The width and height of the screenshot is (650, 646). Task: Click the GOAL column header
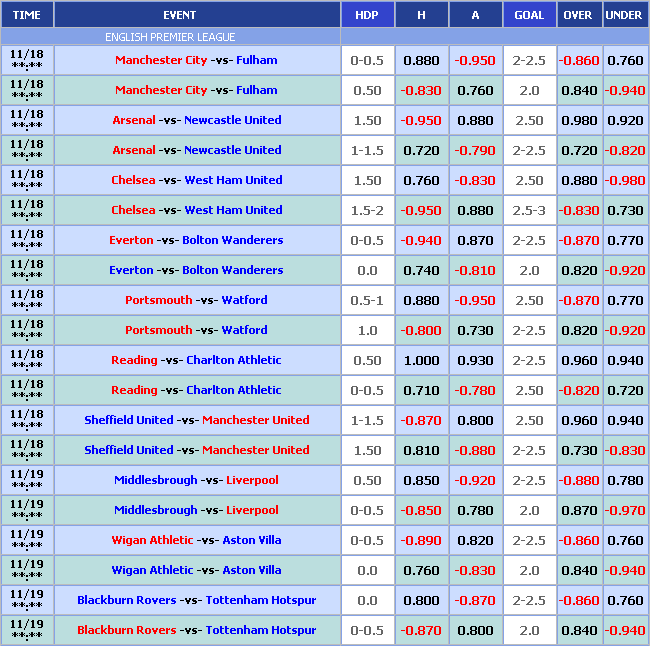click(529, 15)
